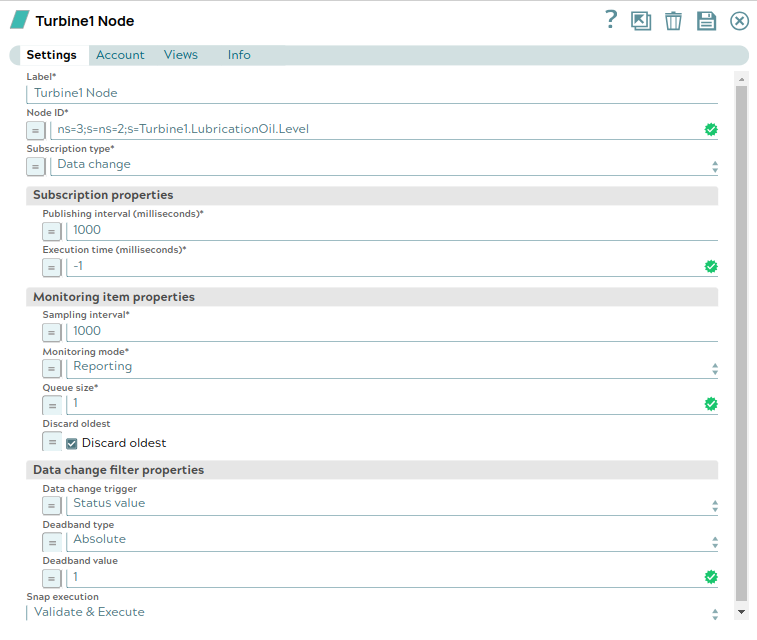Edit the Sampling interval field

(392, 331)
